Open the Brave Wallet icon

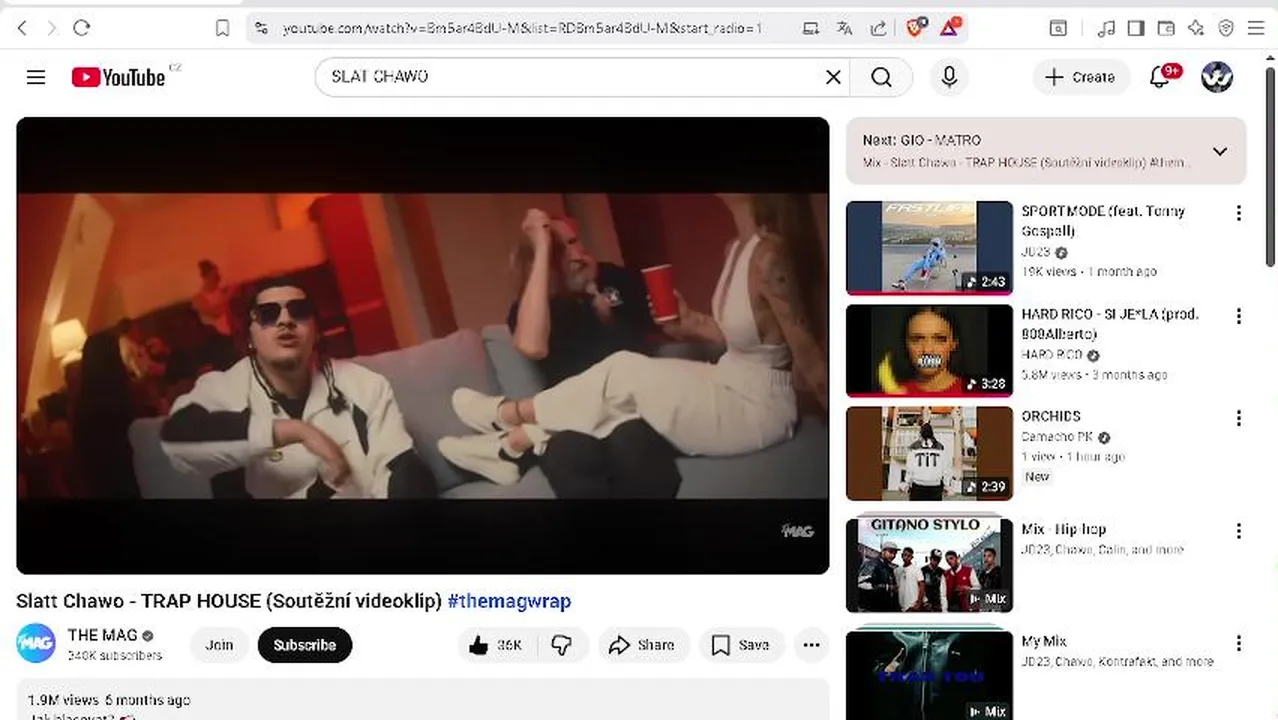pyautogui.click(x=1166, y=28)
